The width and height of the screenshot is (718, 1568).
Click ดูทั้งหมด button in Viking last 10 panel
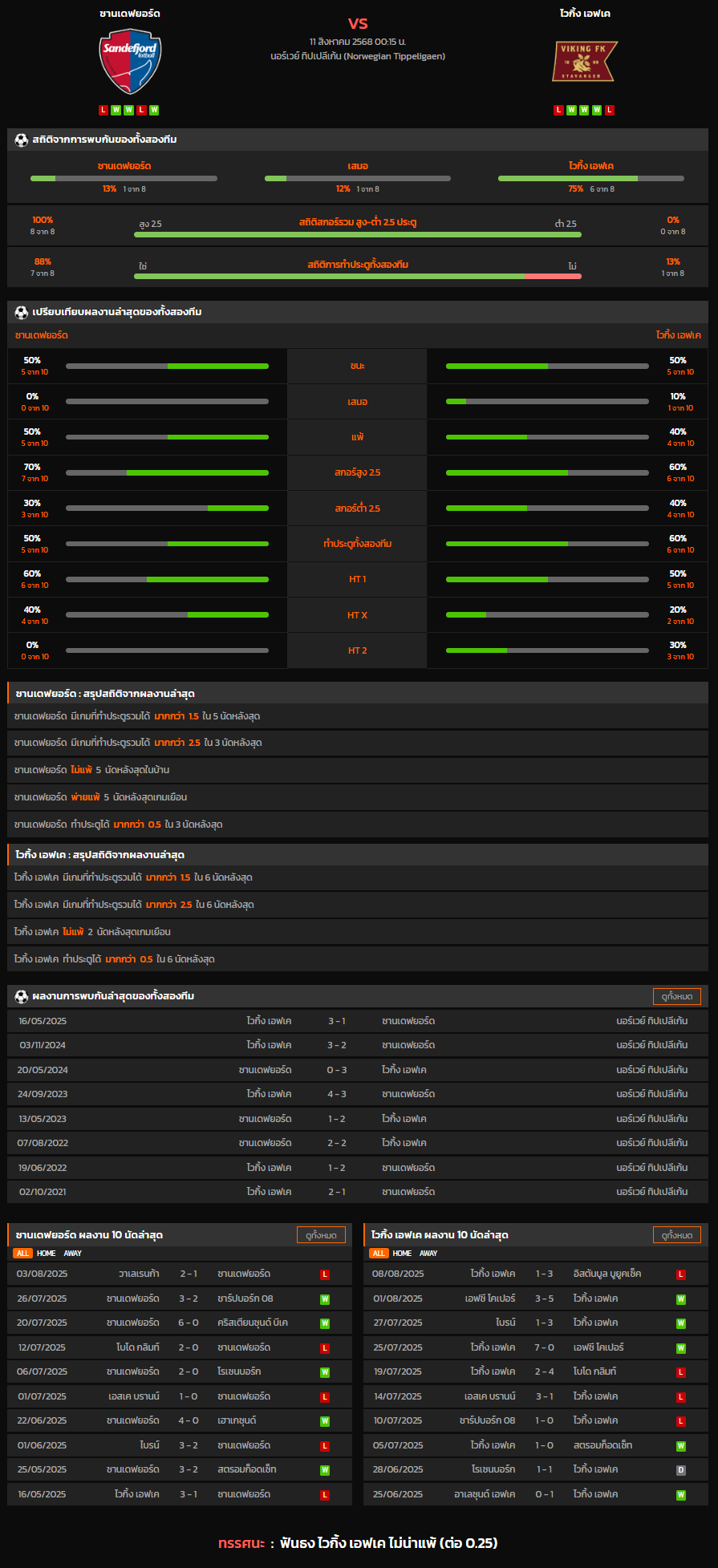[677, 1235]
